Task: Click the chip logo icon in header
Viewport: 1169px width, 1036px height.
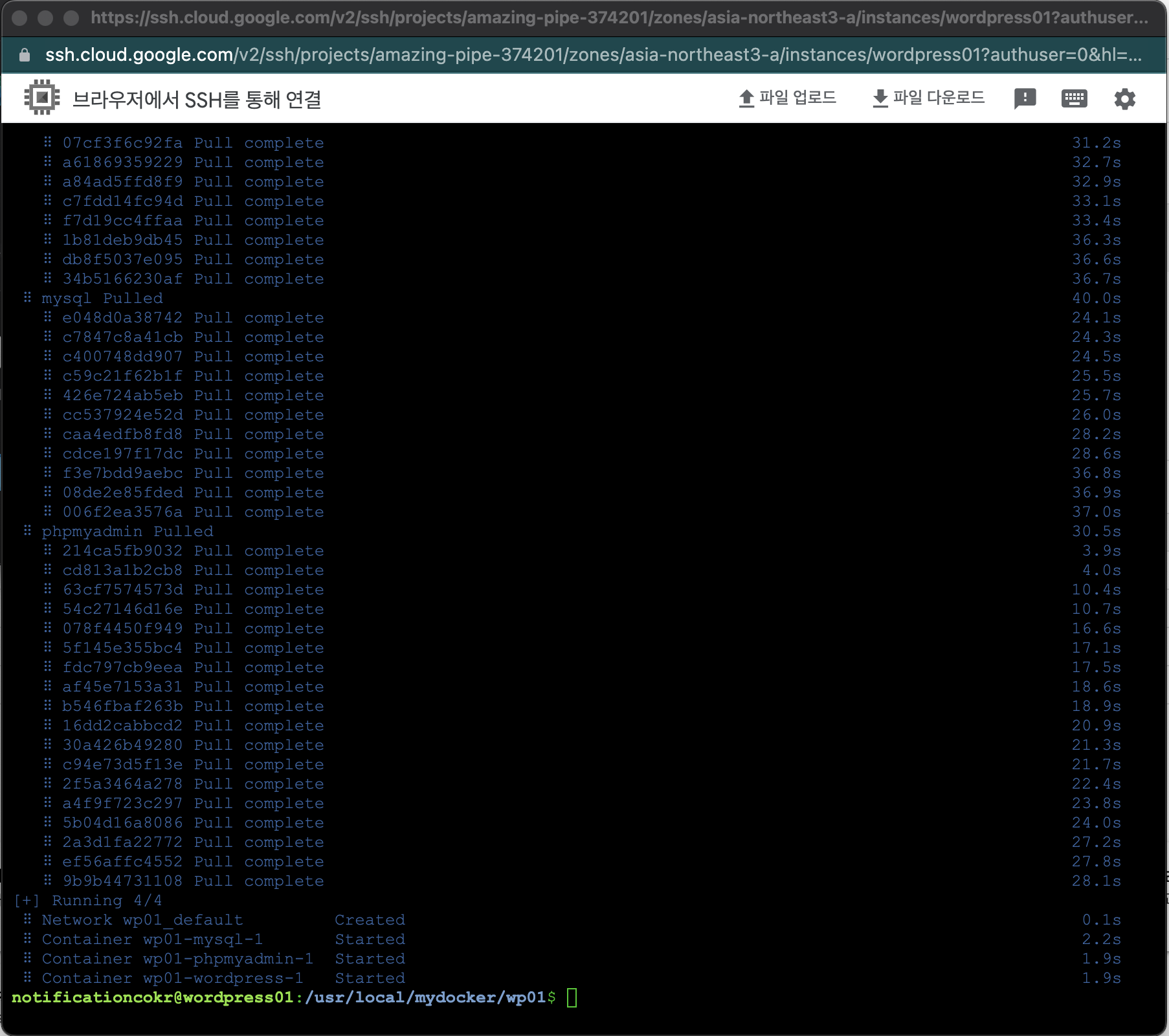Action: (x=42, y=98)
